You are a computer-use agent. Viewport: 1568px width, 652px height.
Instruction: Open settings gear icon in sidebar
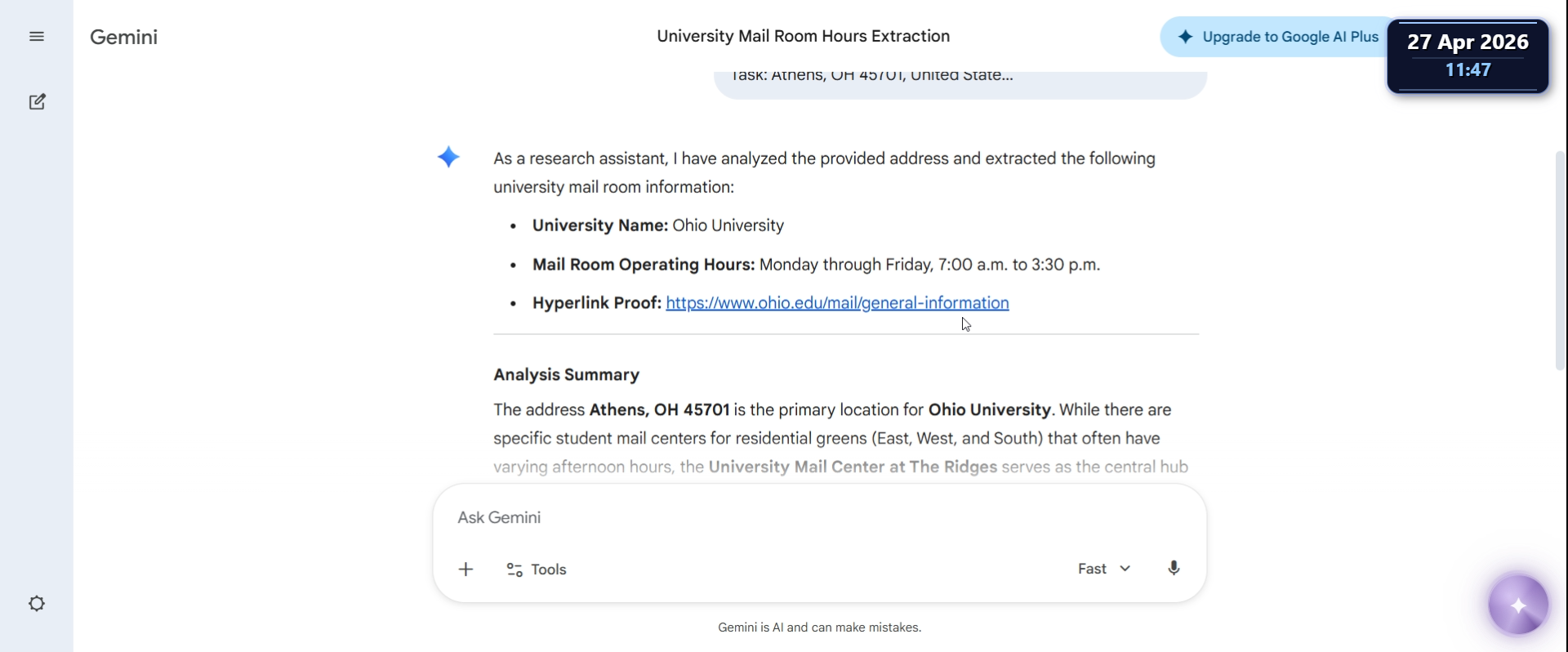pos(37,604)
